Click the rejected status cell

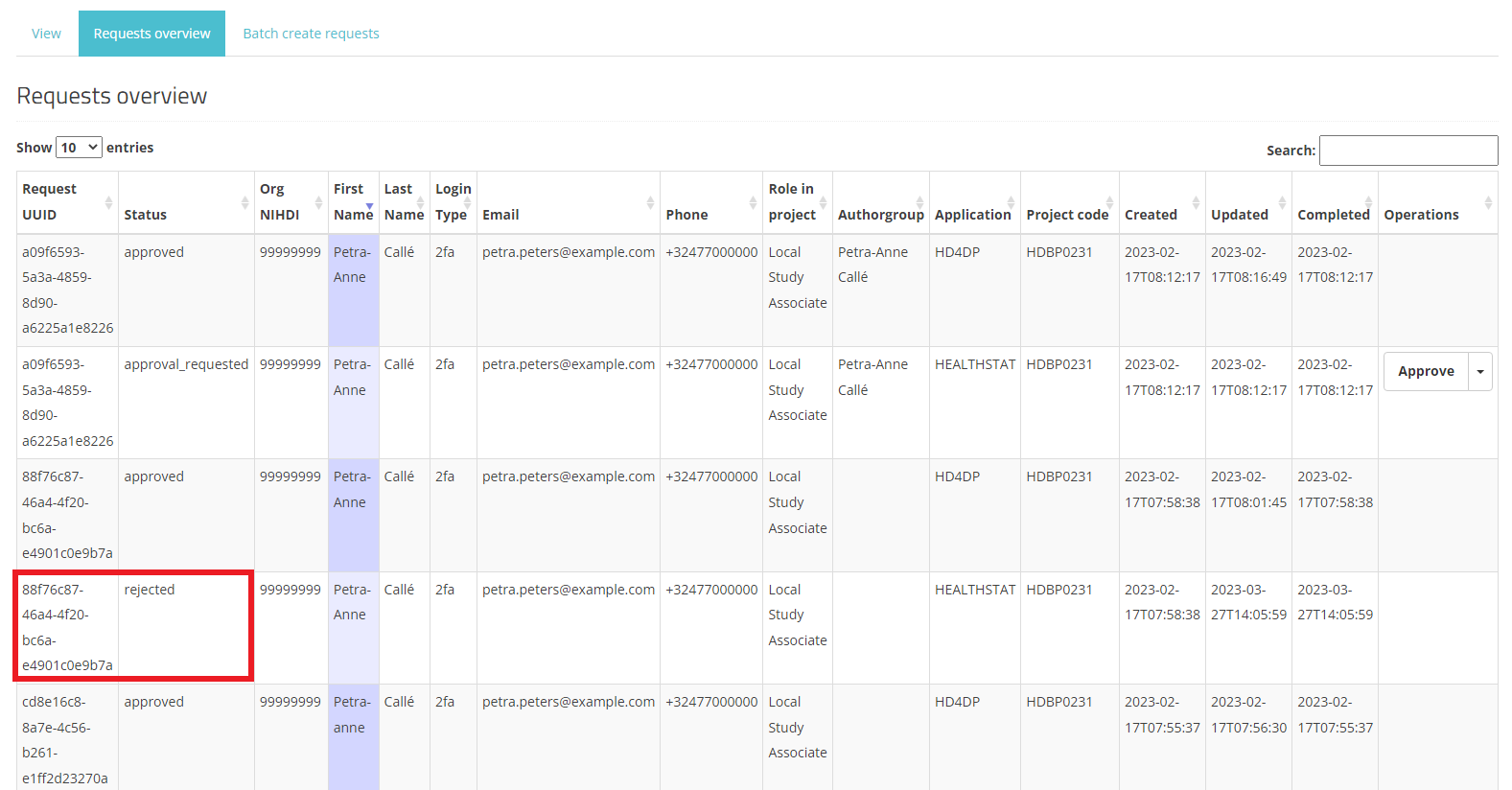[150, 590]
